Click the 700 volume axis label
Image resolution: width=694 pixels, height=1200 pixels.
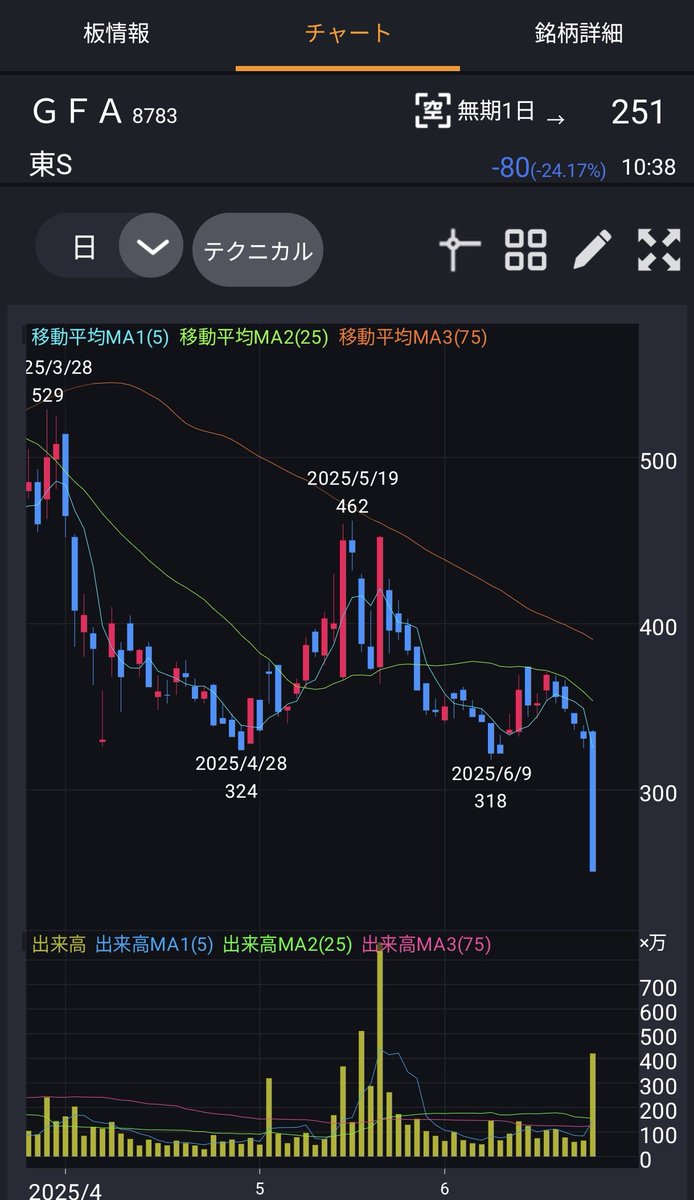(657, 988)
